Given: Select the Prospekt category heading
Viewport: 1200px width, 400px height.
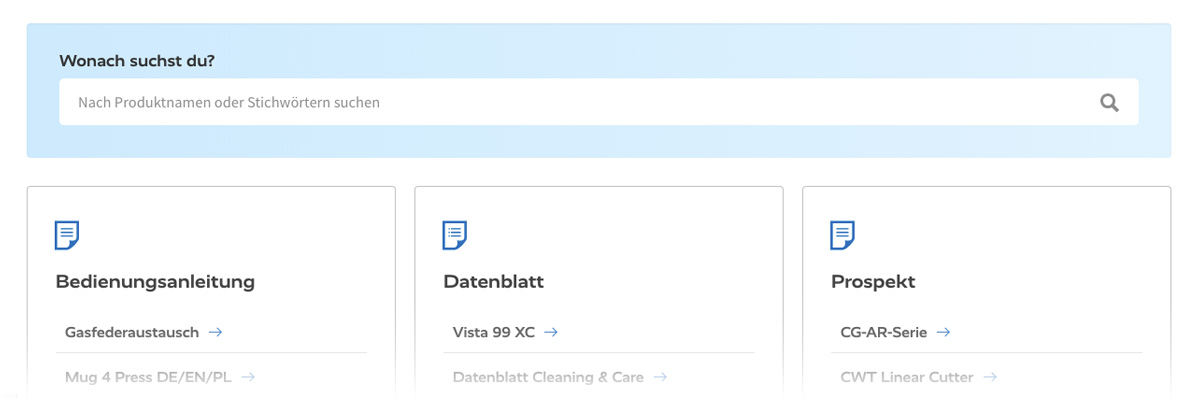Looking at the screenshot, I should 873,282.
